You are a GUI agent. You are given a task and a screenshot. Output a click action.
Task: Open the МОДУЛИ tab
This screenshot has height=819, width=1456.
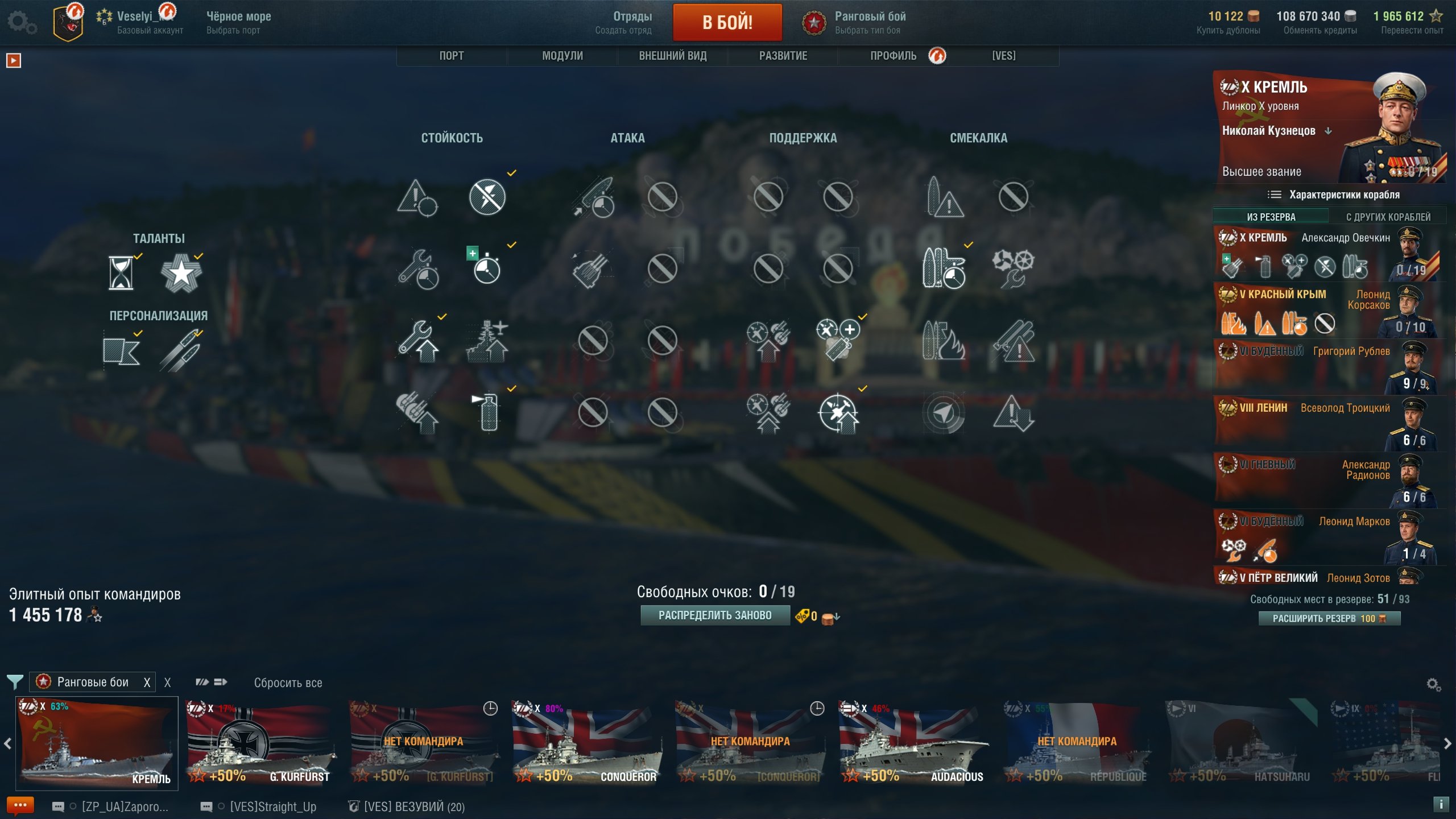click(562, 56)
